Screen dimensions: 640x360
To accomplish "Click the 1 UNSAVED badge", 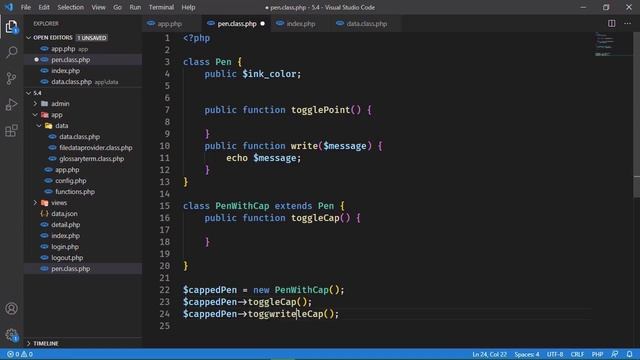I will 92,38.
